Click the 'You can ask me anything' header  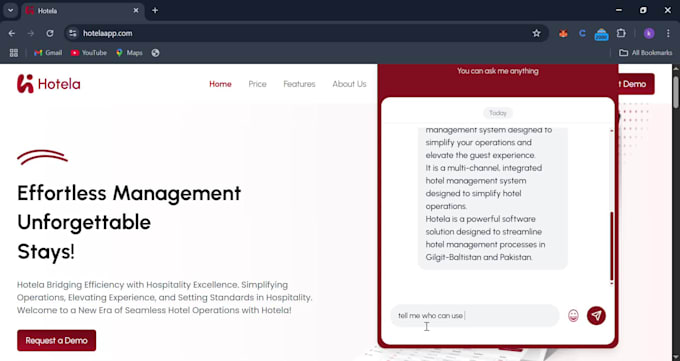[498, 71]
